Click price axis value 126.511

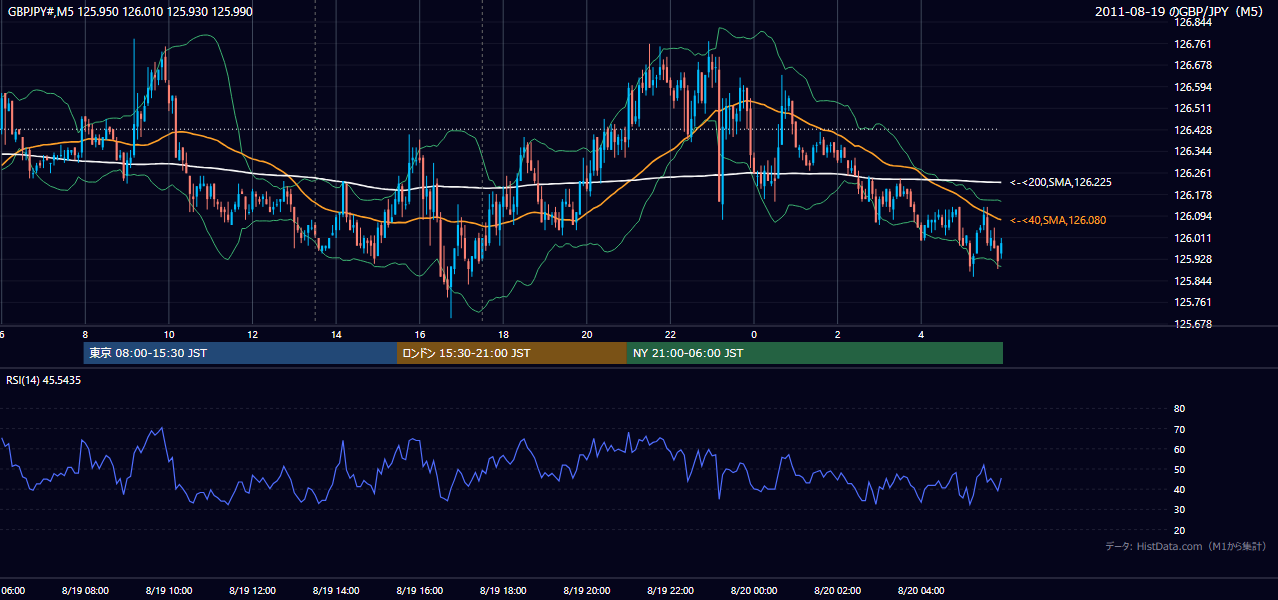pyautogui.click(x=1193, y=108)
